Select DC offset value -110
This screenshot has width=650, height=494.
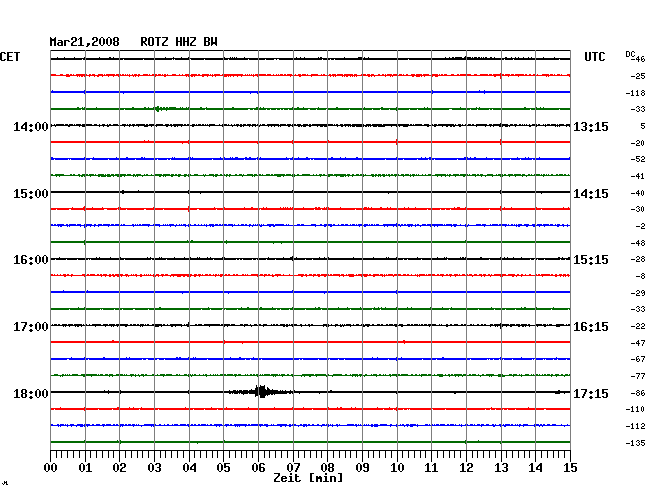[x=635, y=409]
